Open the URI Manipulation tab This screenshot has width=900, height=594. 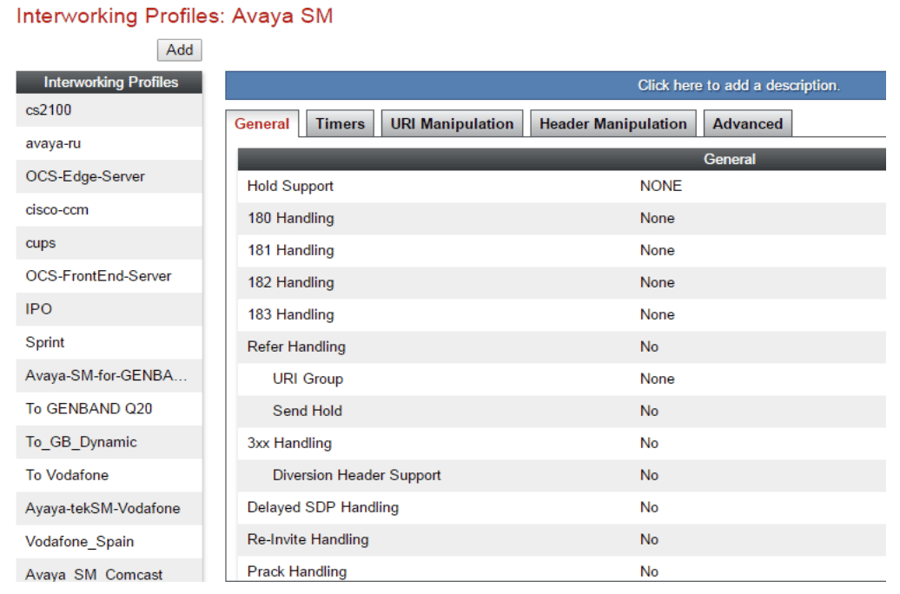[452, 124]
